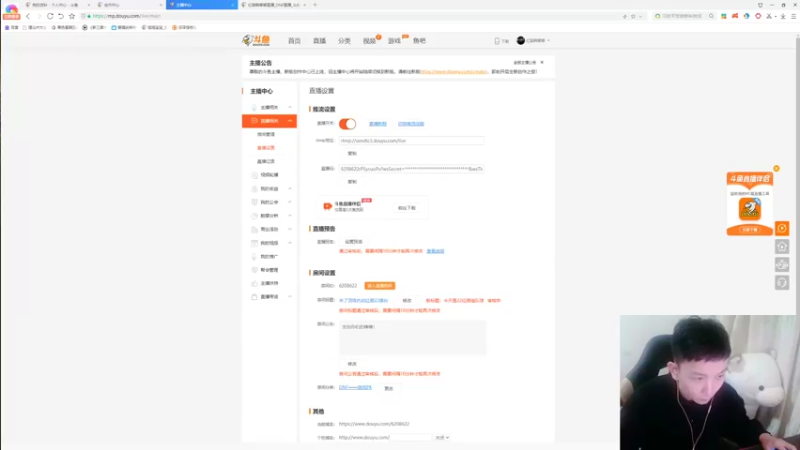The image size is (800, 450).
Task: Close the 斗鱼直播伴侣 floating promo card
Action: pos(776,168)
